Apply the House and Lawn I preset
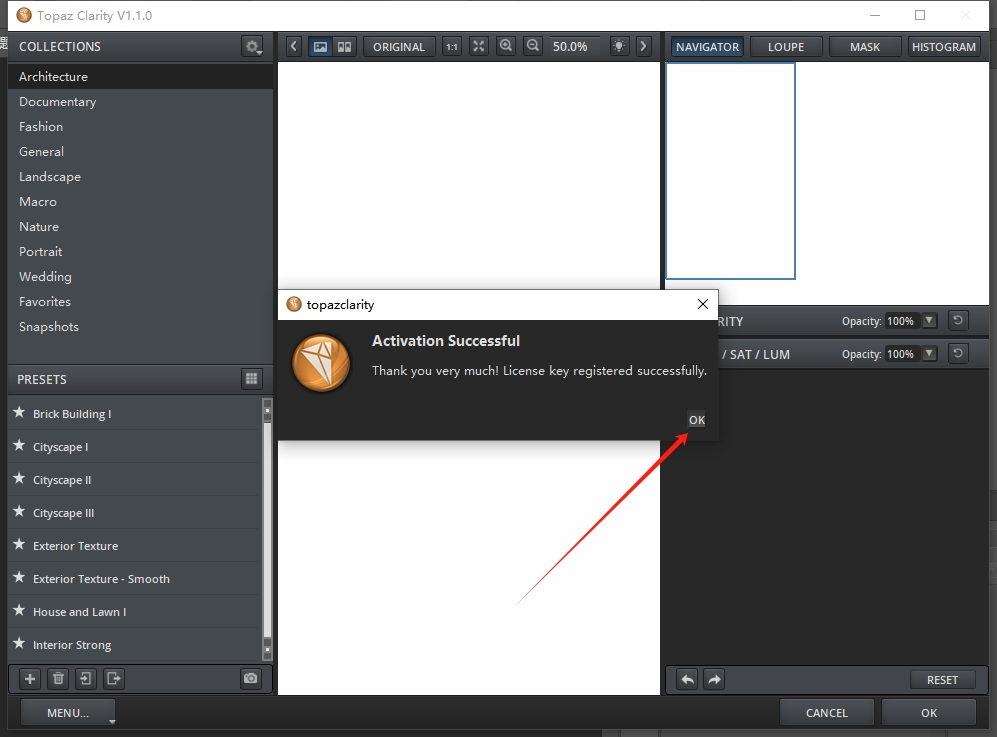This screenshot has height=737, width=997. click(x=135, y=612)
